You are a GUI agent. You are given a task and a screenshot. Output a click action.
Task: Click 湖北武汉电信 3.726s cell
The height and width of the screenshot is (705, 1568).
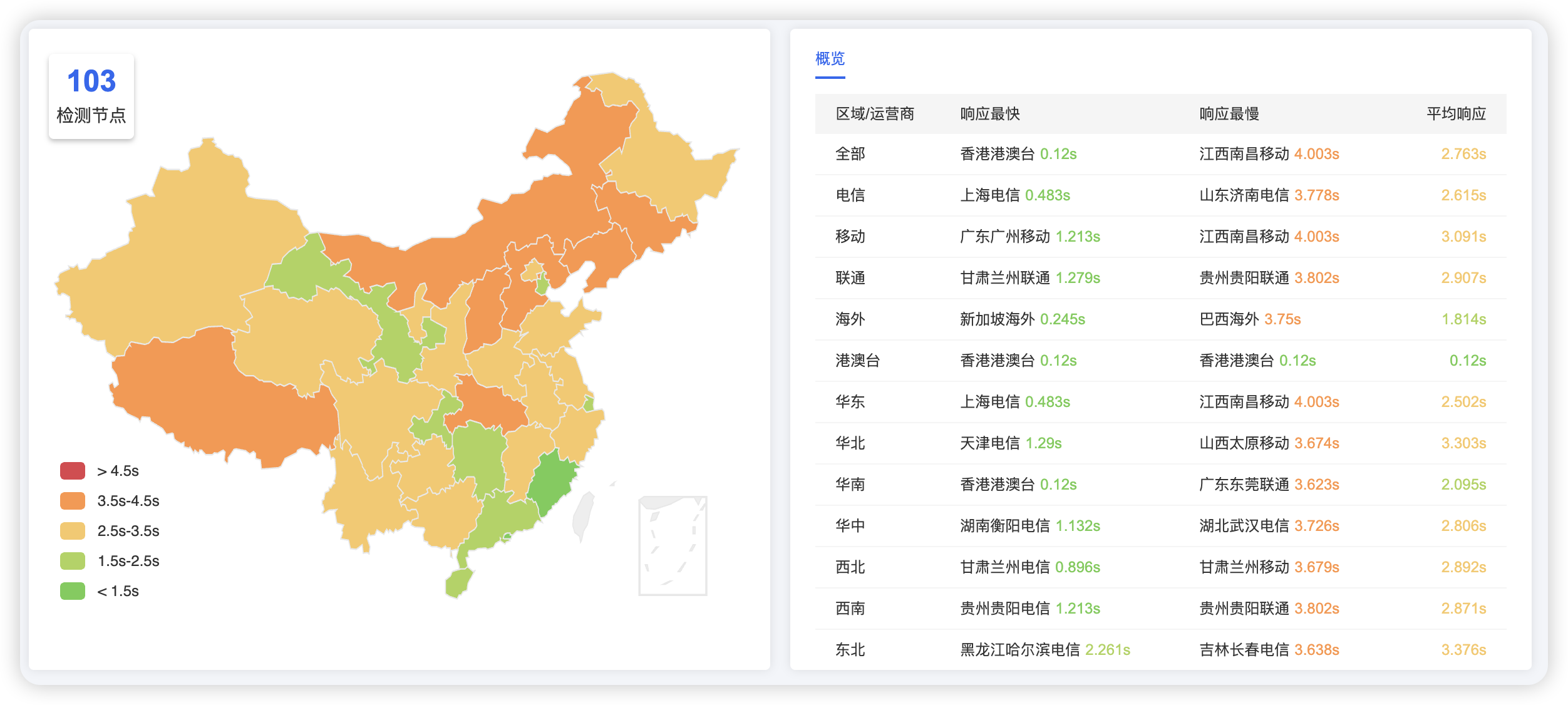[1269, 526]
